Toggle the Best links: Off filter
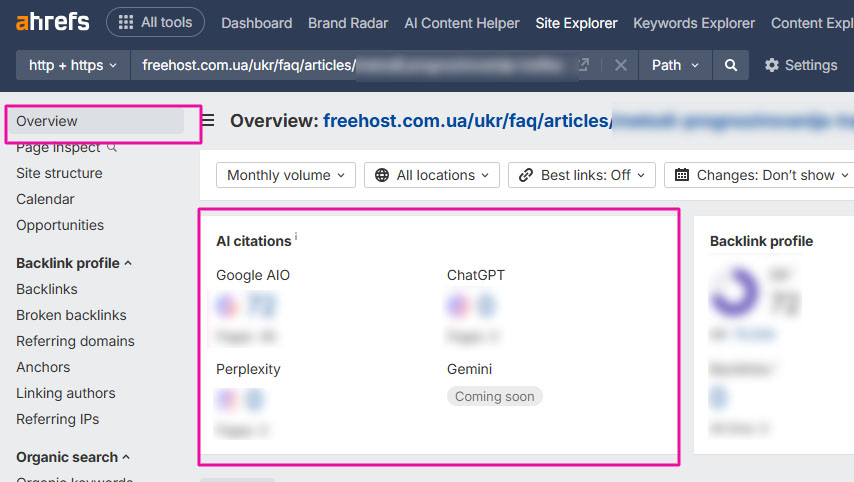This screenshot has width=854, height=482. (583, 175)
